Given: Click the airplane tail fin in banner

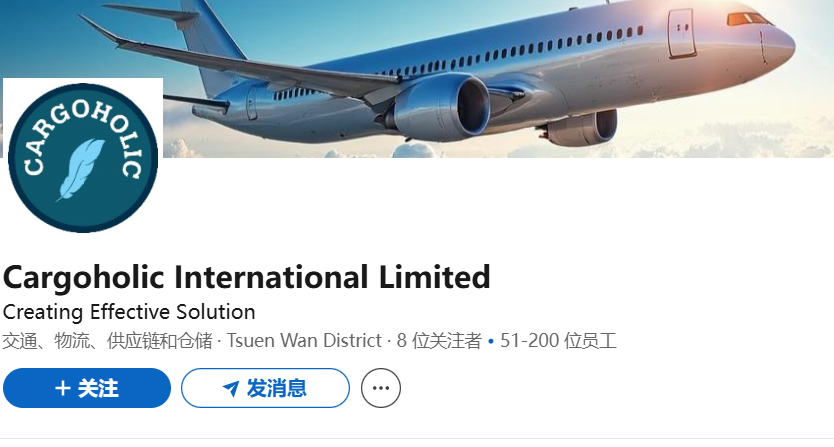Looking at the screenshot, I should (213, 43).
